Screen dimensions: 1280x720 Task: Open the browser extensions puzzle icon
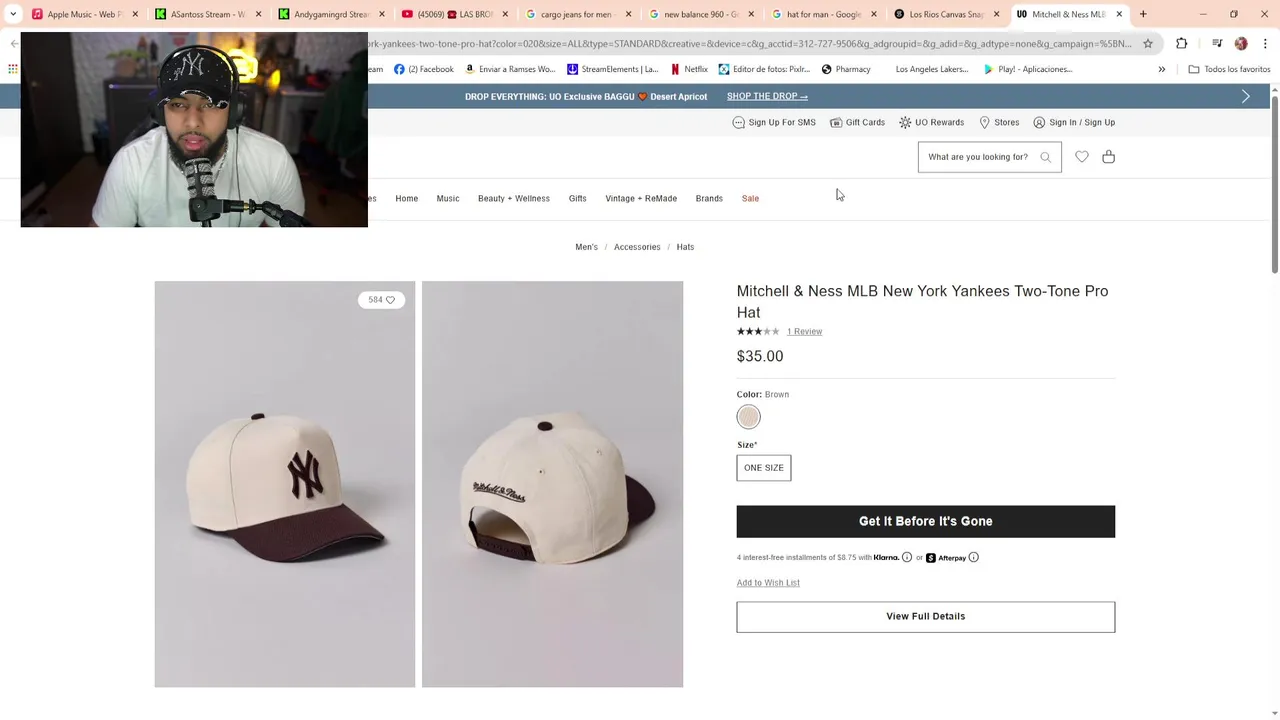1182,44
